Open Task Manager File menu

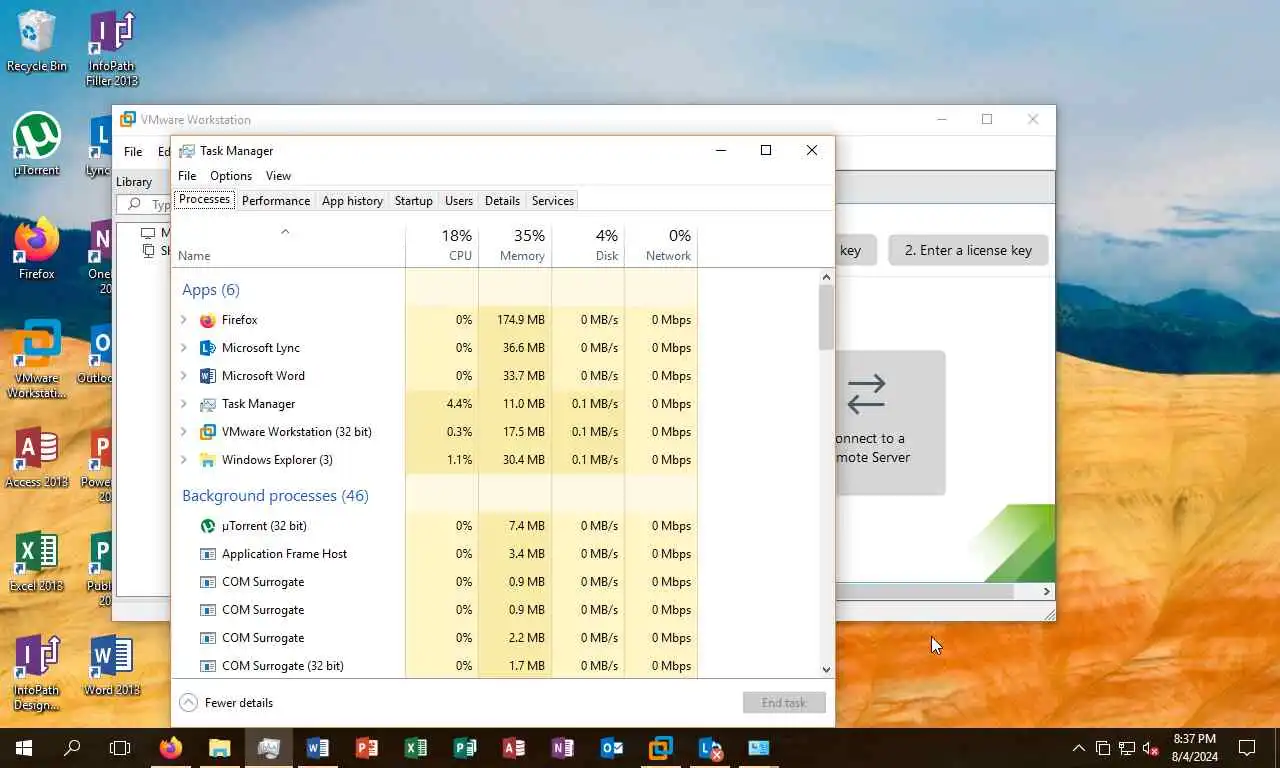[187, 176]
